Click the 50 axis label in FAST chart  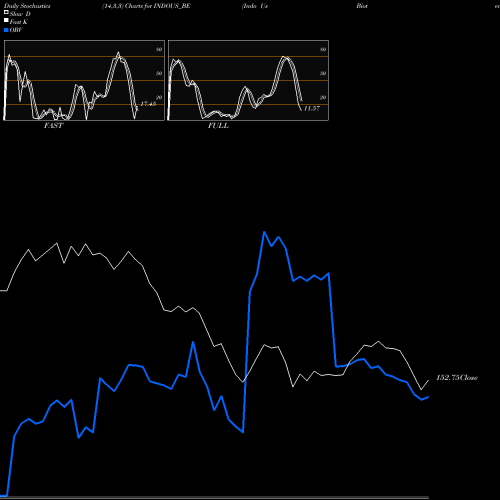159,73
